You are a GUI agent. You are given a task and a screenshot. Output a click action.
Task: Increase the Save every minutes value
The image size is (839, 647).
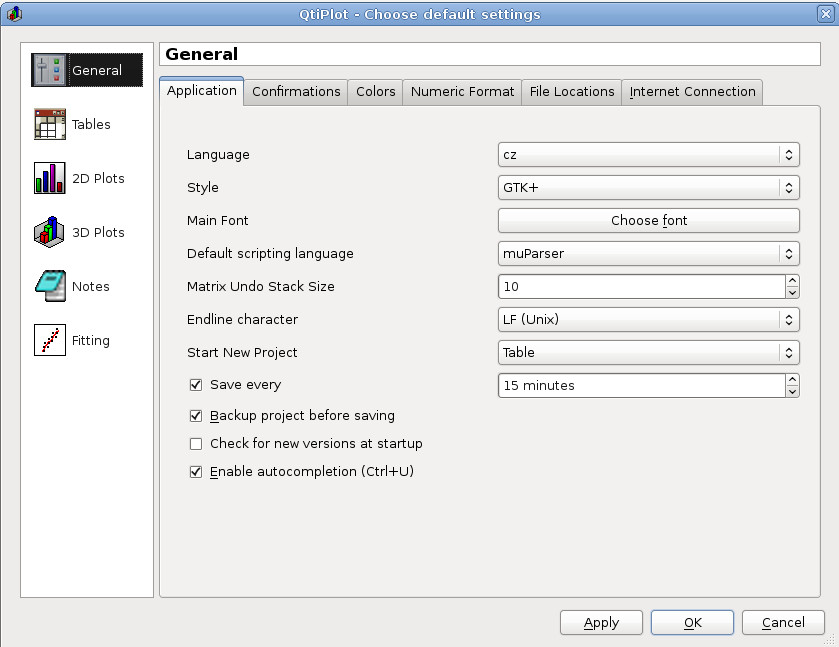[792, 379]
